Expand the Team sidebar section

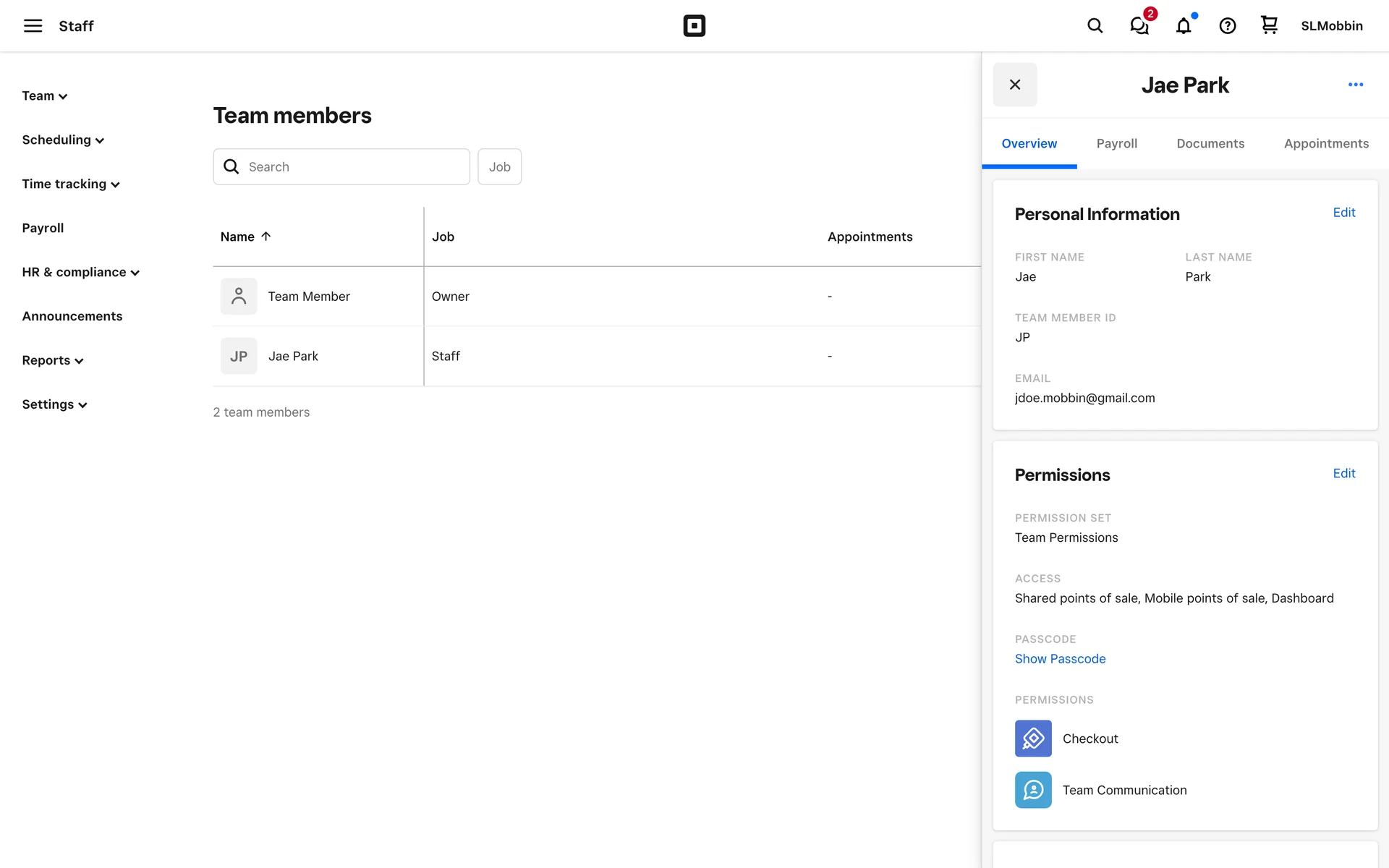tap(44, 96)
